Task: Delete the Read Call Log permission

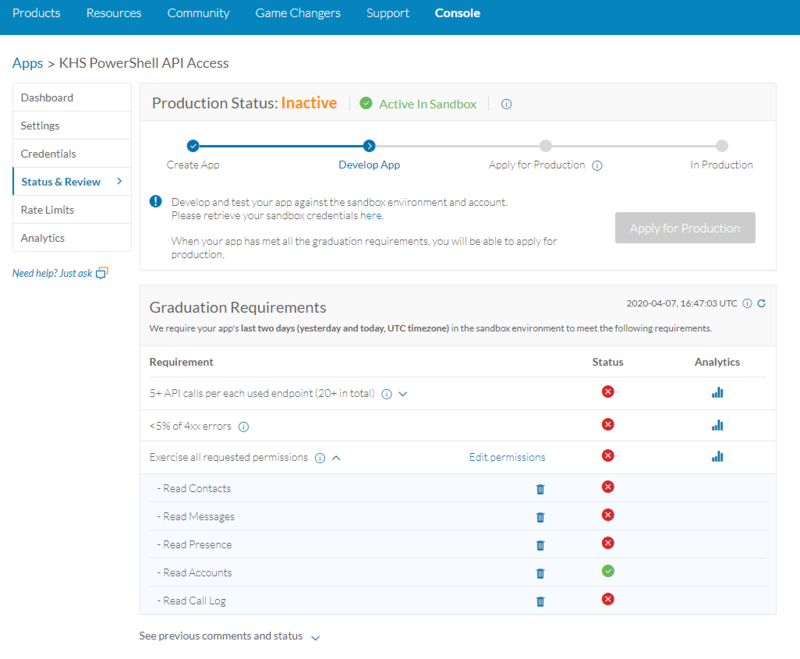Action: tap(541, 600)
